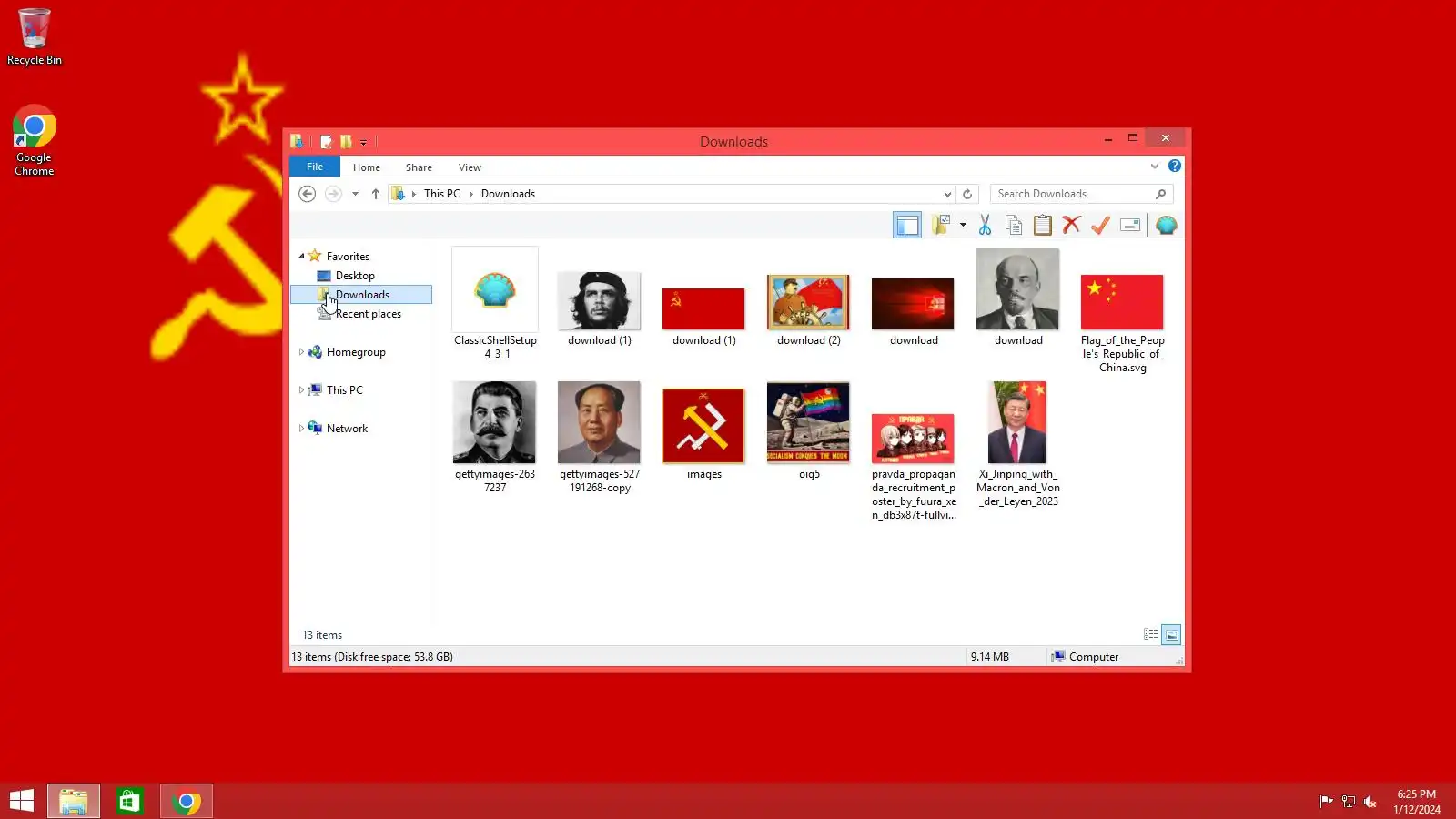Screen dimensions: 1456x819
Task: Click the folder icon in address bar
Action: pyautogui.click(x=398, y=194)
